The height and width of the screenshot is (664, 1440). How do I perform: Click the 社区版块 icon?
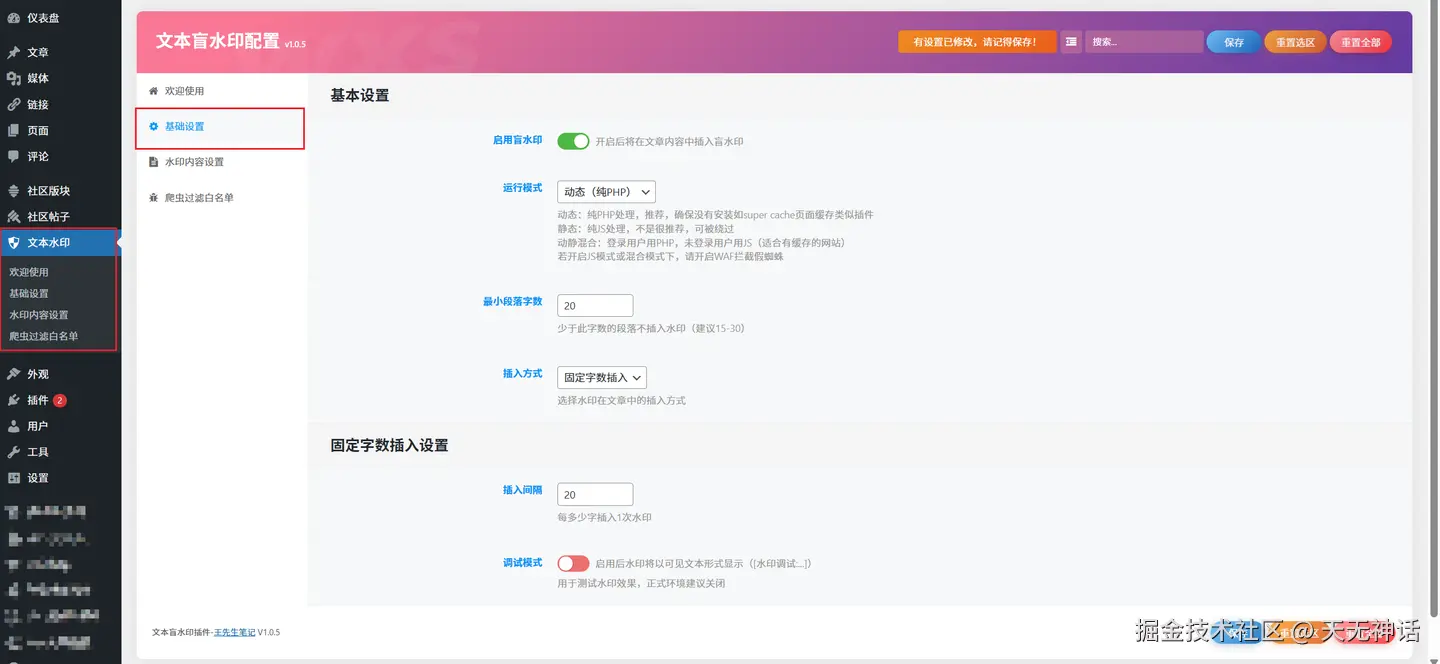[x=13, y=190]
